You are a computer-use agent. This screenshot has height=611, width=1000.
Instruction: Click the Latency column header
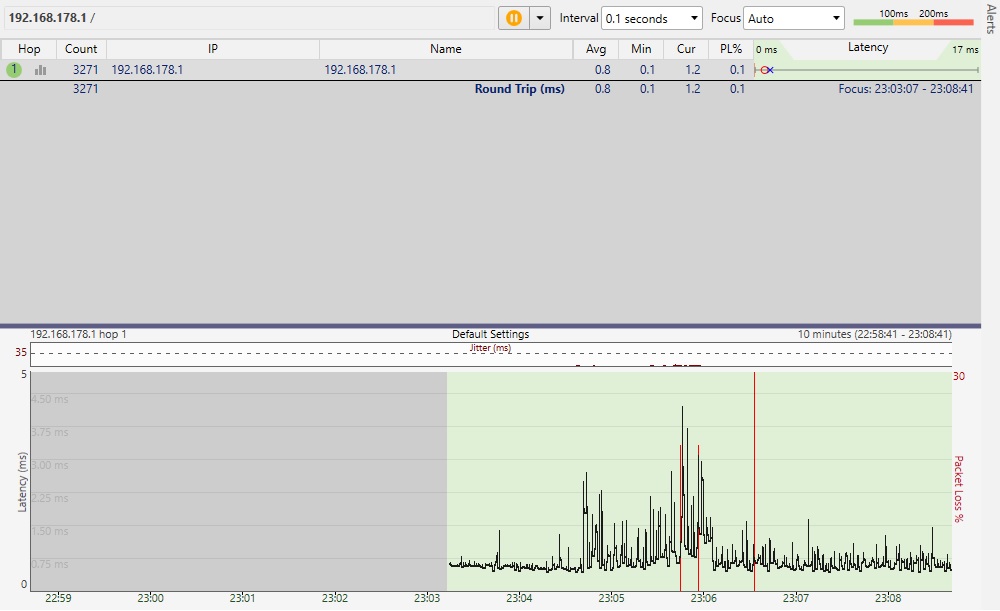tap(867, 47)
